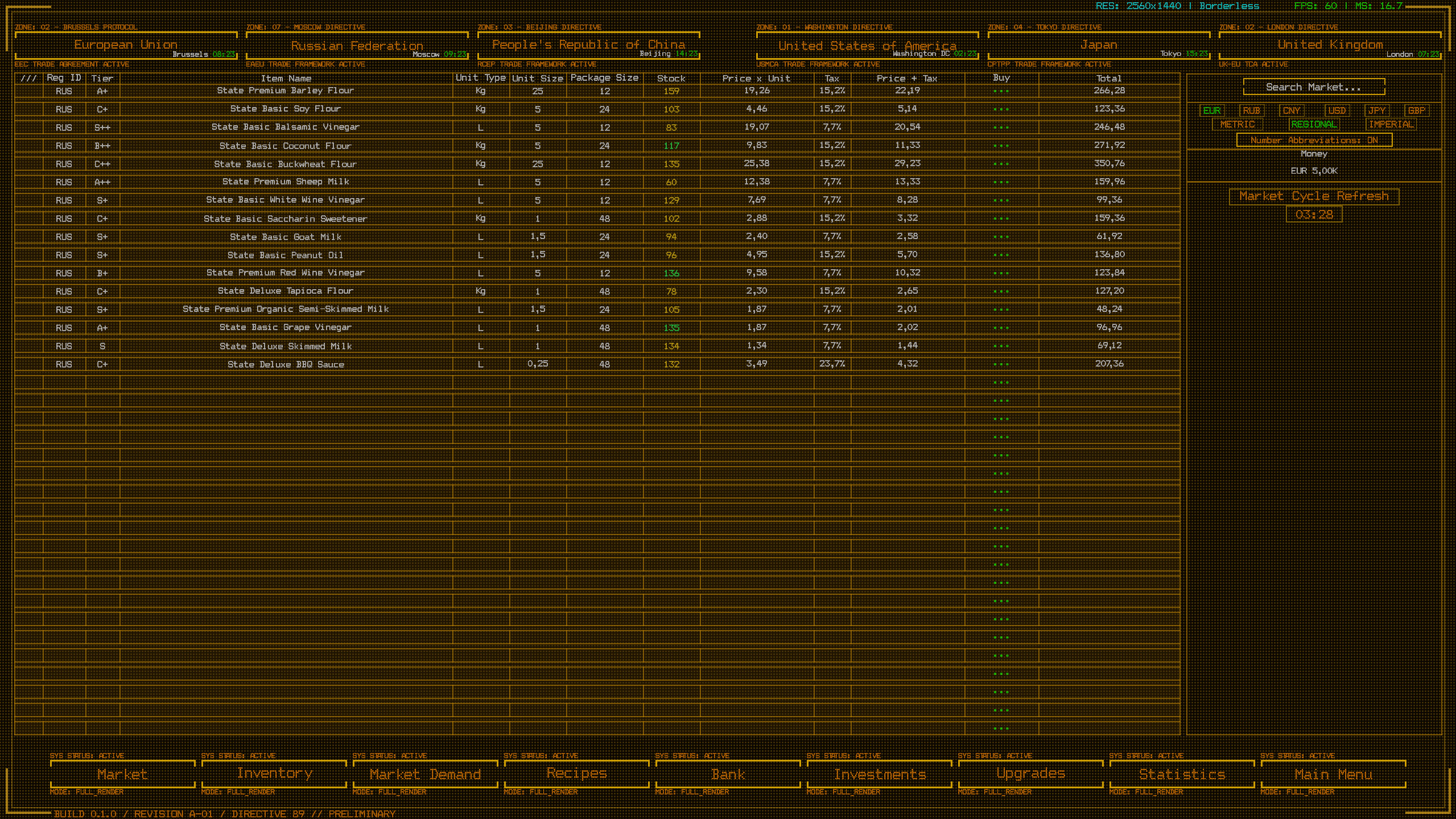This screenshot has width=1456, height=819.
Task: Click Buy dots for State Basic Grape Vinegar
Action: tap(1001, 328)
